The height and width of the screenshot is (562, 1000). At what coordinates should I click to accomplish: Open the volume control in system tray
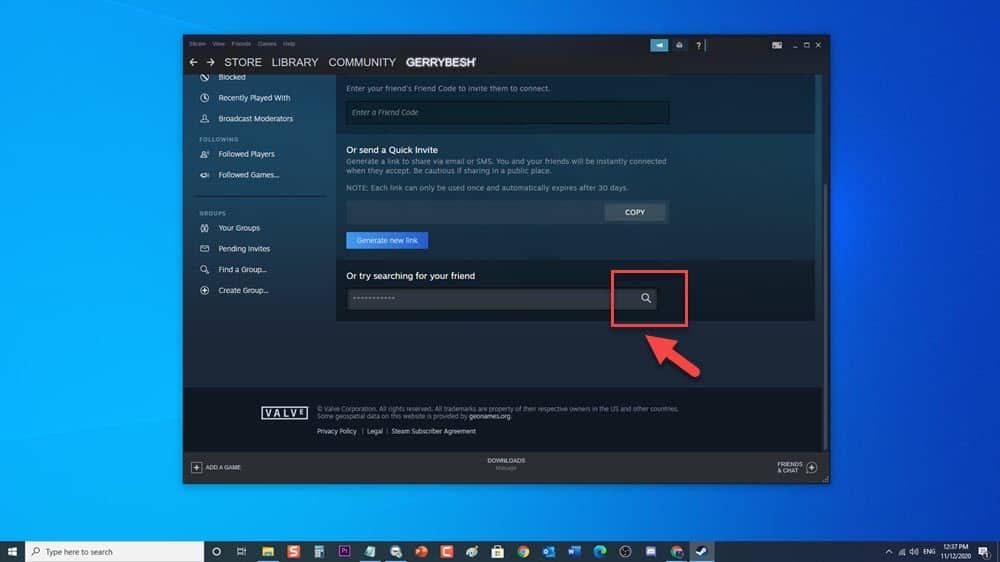[x=914, y=552]
